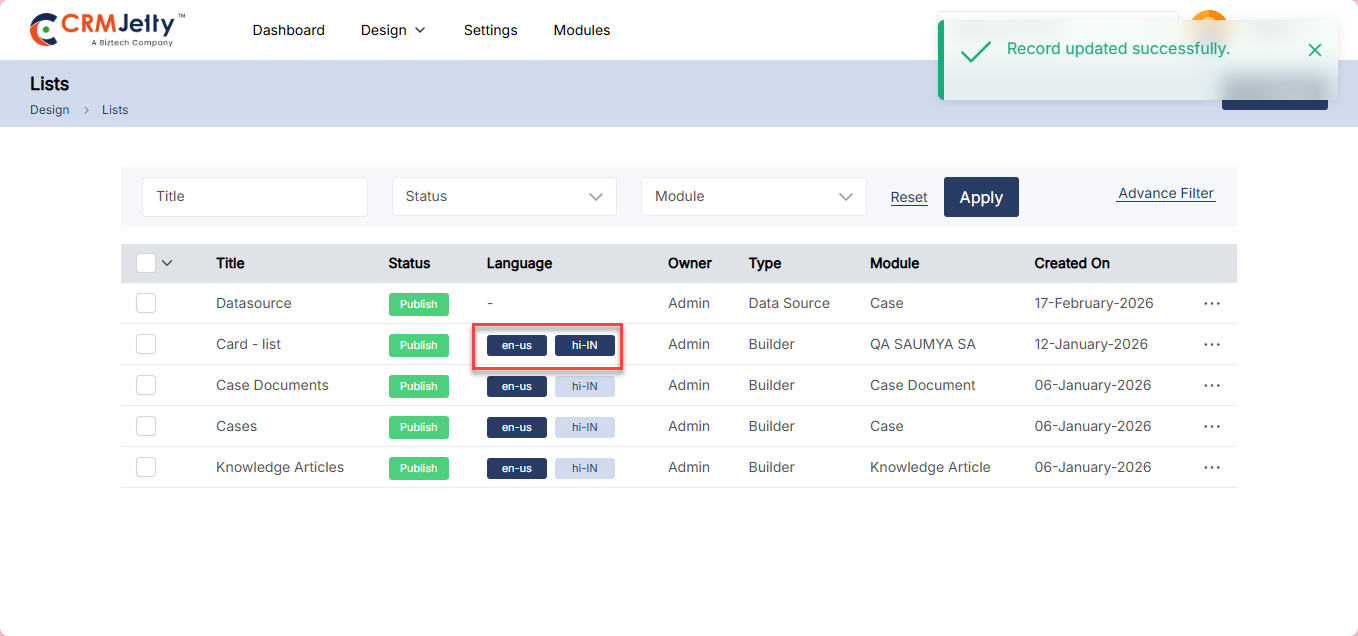Viewport: 1358px width, 636px height.
Task: Click the Apply filter button
Action: click(x=980, y=197)
